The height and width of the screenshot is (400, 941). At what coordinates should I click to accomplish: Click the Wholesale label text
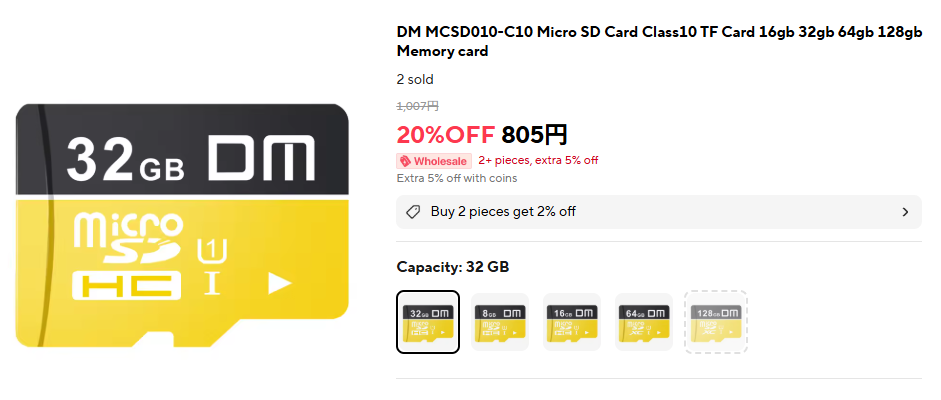click(441, 160)
